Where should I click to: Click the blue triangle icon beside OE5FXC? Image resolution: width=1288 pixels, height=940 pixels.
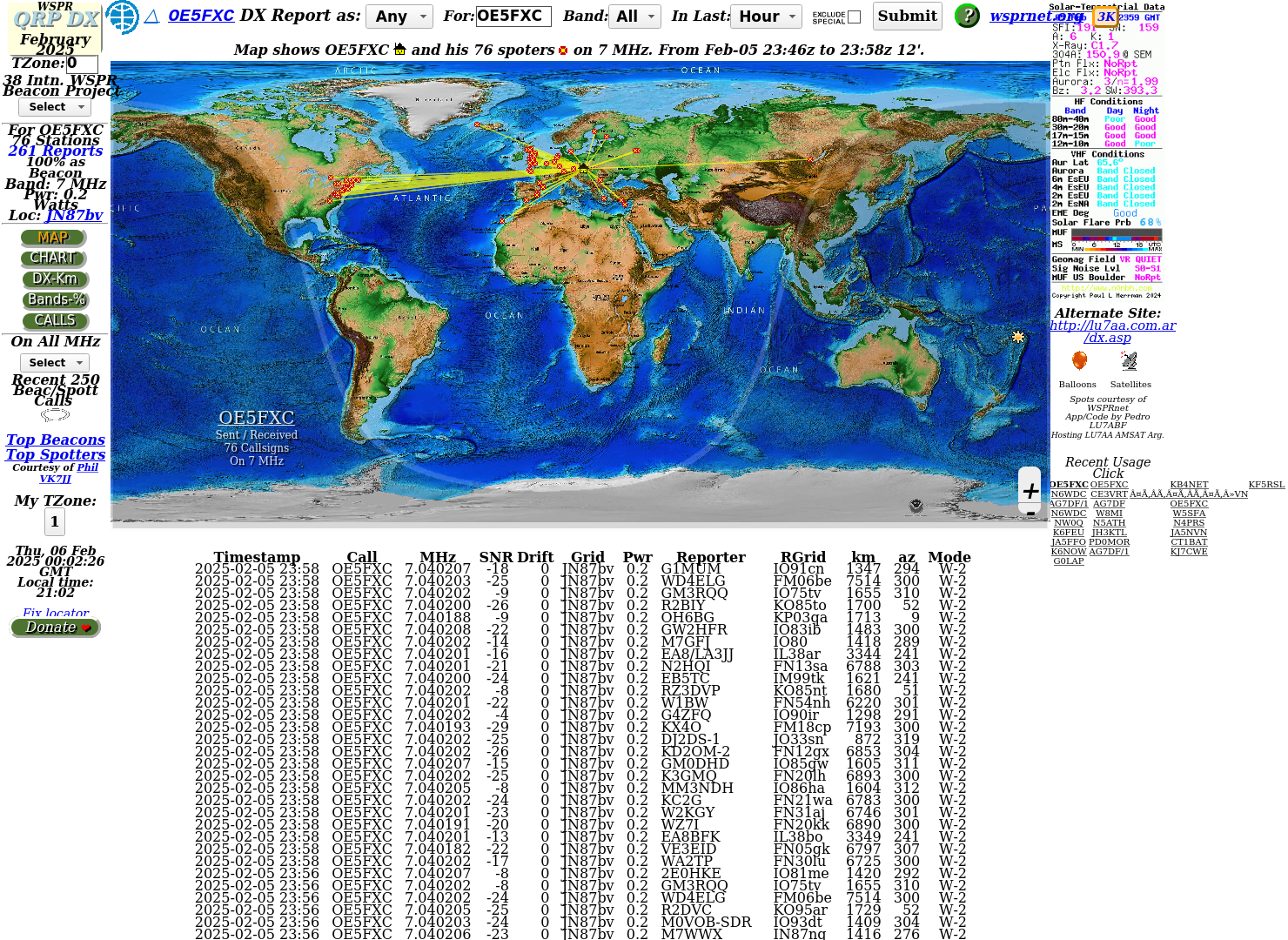(152, 17)
